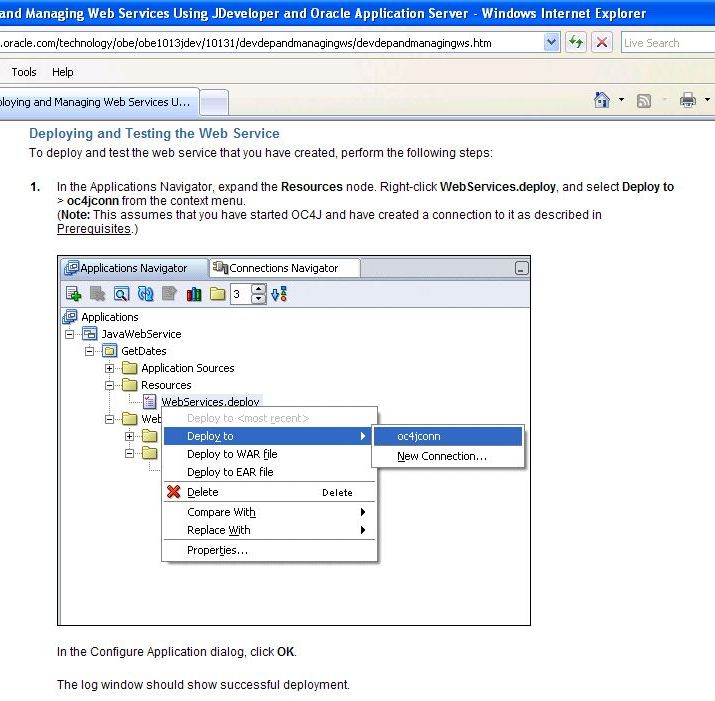This screenshot has width=715, height=701.
Task: Switch to the Connections Navigator tab
Action: click(284, 268)
